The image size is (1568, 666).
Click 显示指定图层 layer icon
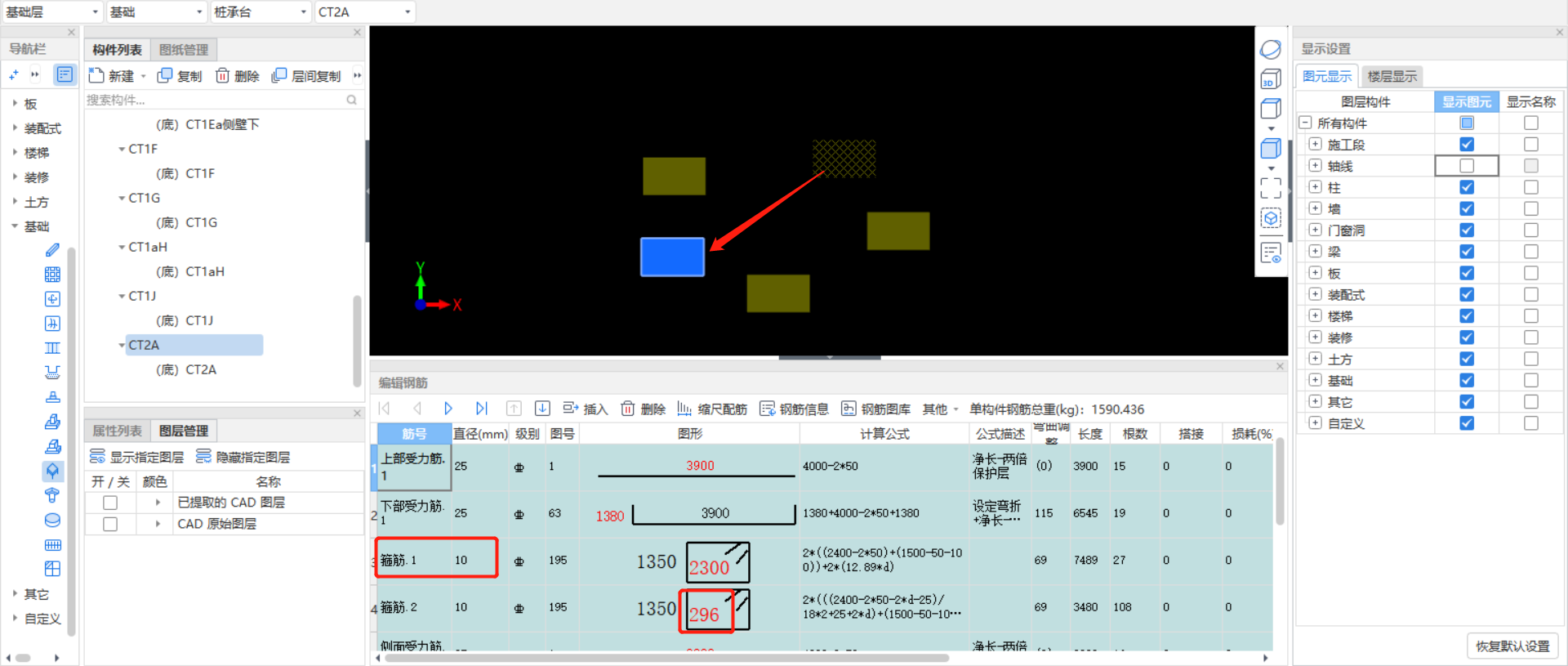coord(97,456)
